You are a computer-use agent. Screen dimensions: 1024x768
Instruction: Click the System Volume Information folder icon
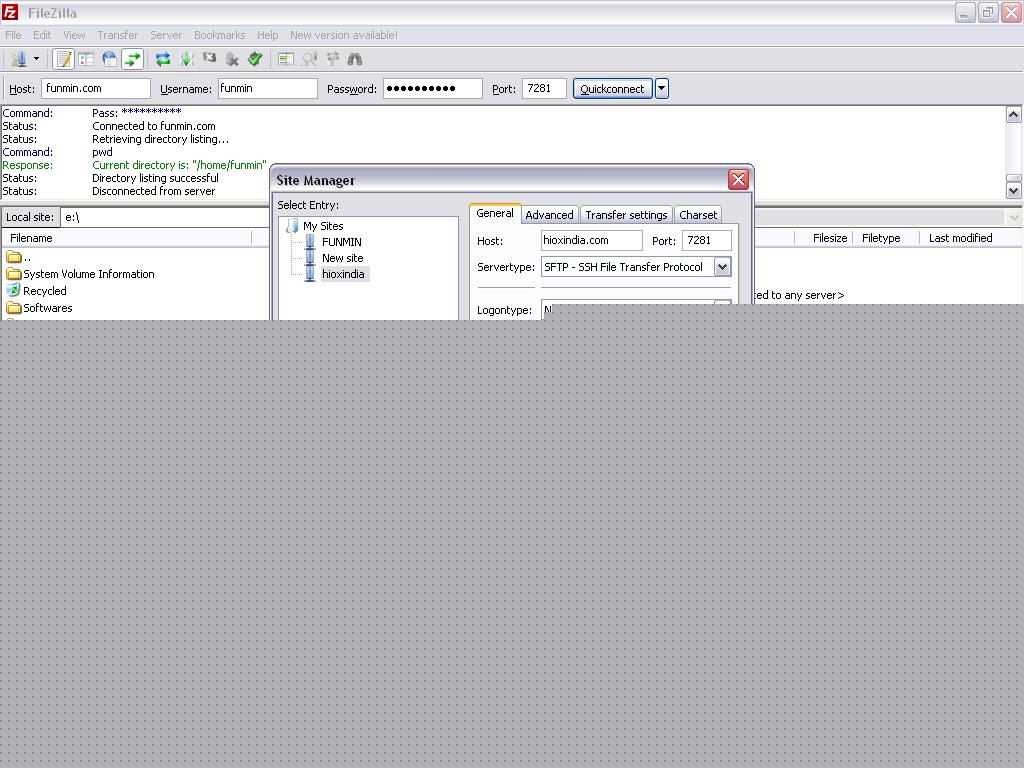[x=14, y=274]
